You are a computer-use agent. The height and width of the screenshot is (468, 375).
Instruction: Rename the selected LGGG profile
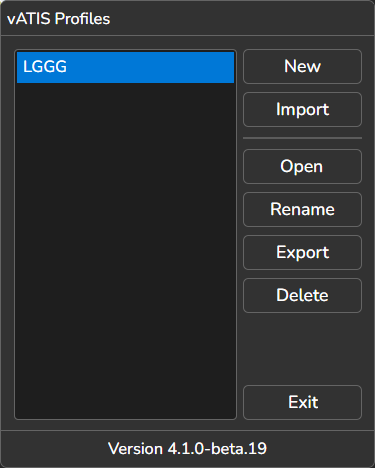point(302,209)
